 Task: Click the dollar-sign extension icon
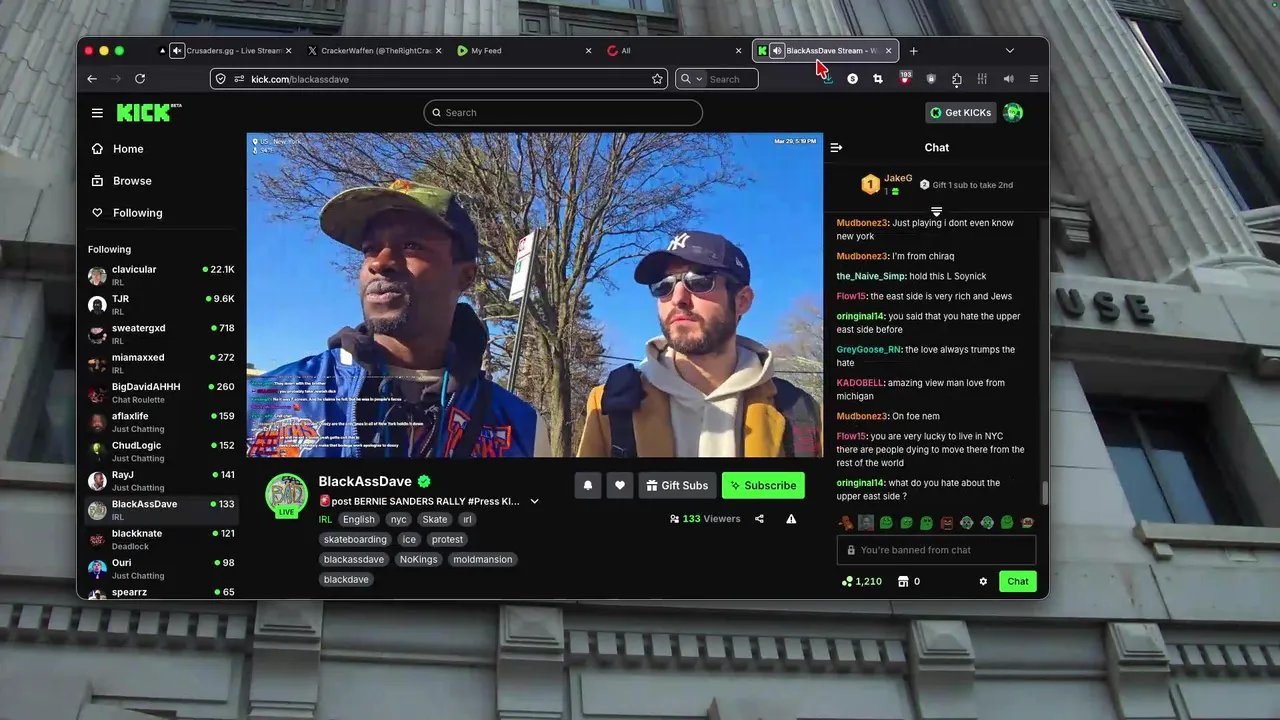point(852,79)
